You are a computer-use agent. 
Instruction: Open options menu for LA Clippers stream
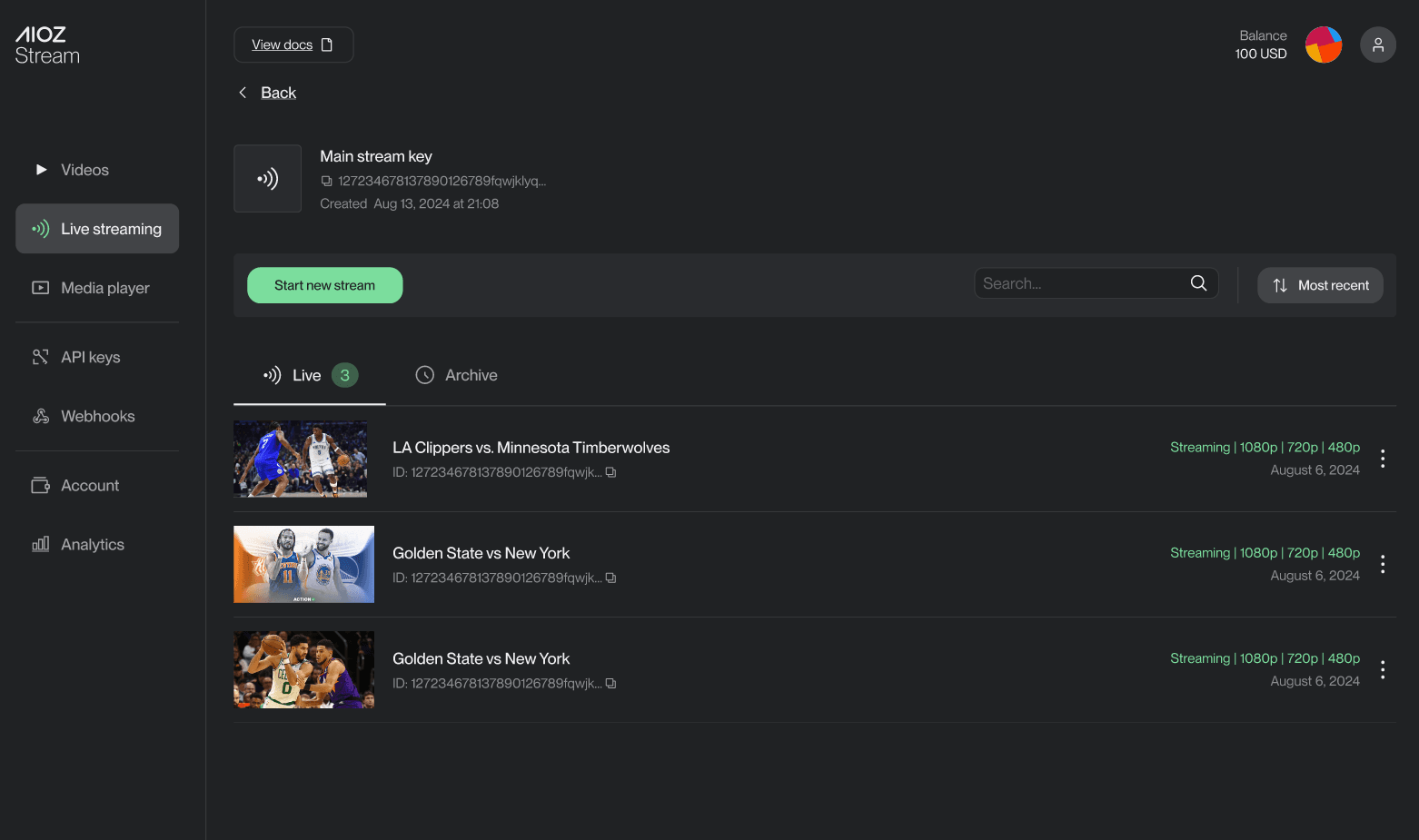[1382, 459]
